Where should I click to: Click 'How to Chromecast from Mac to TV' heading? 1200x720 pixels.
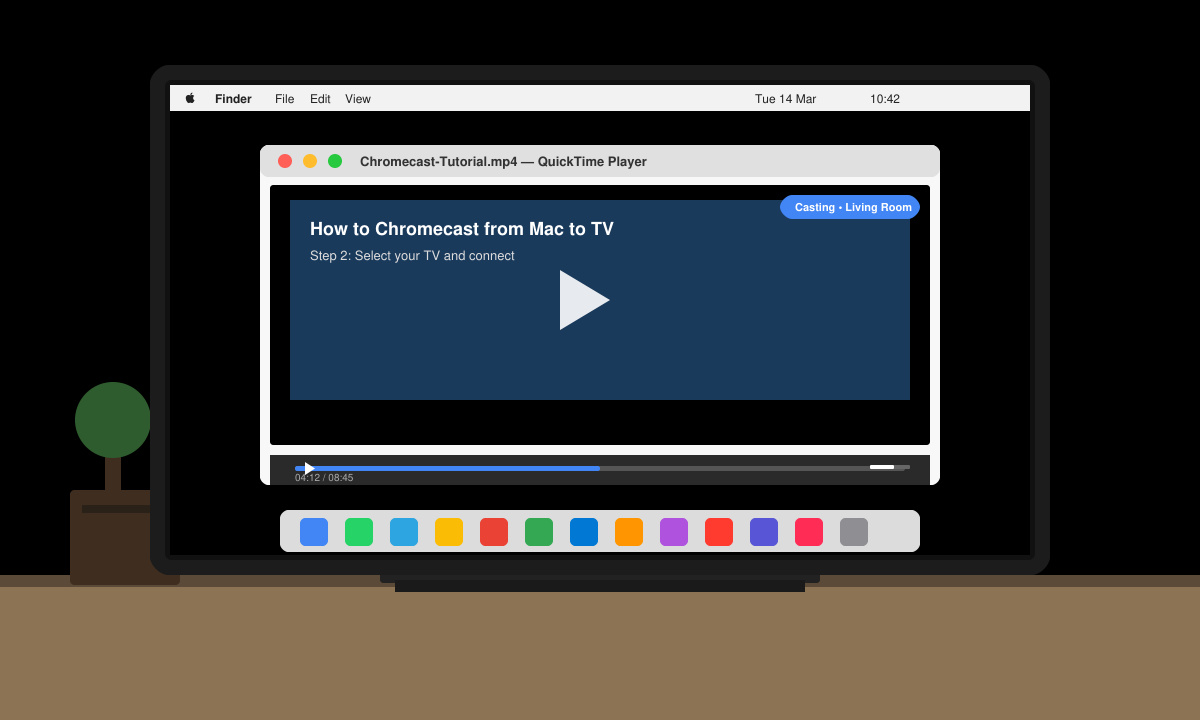click(462, 229)
